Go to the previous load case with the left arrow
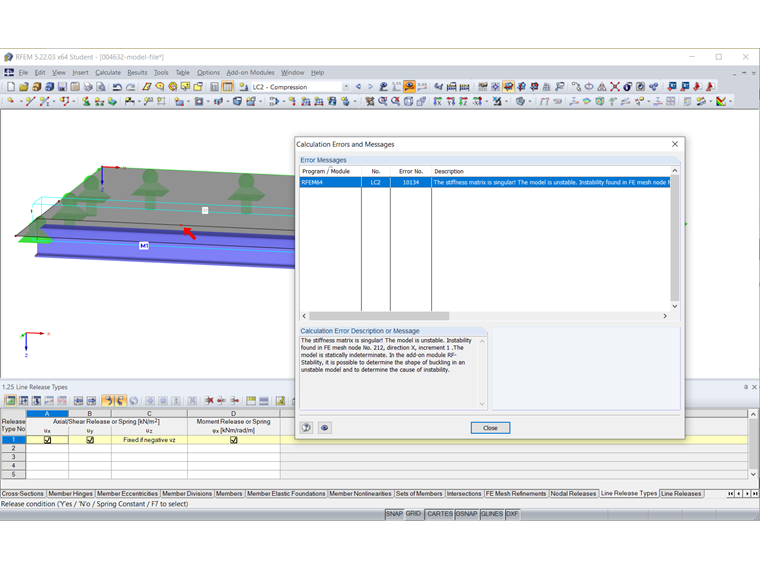This screenshot has height=570, width=760. (358, 87)
